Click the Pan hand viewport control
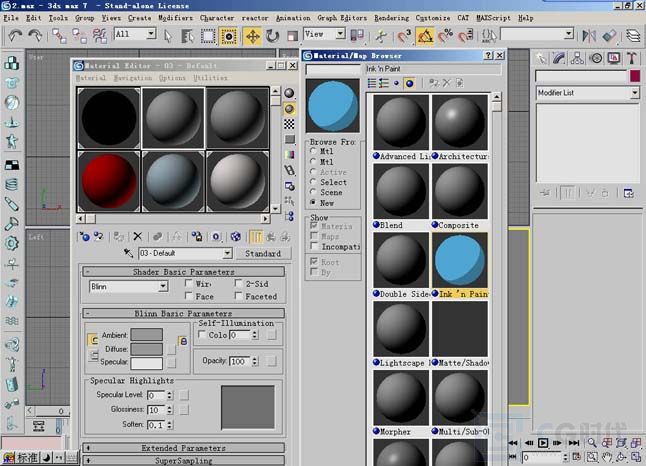646x466 pixels. [x=607, y=457]
